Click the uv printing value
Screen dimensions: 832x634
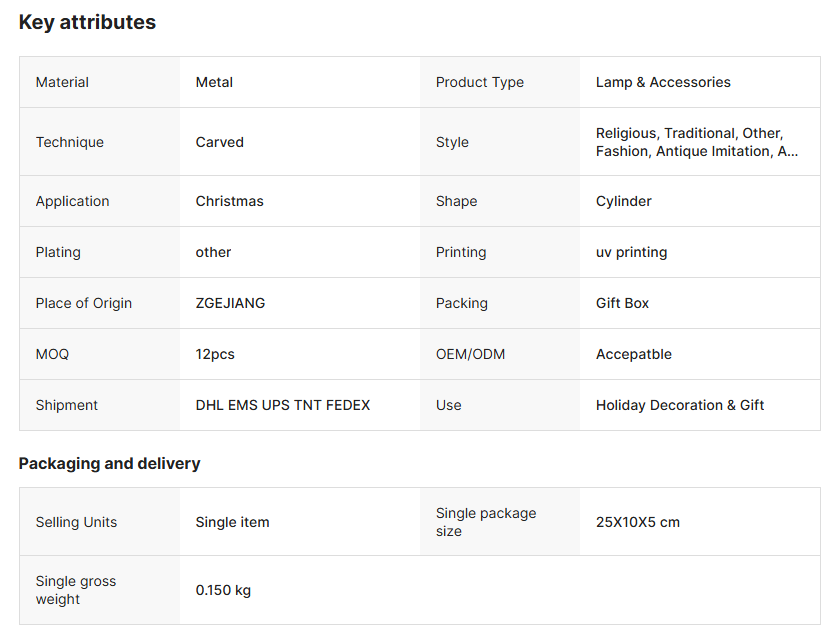pyautogui.click(x=631, y=252)
